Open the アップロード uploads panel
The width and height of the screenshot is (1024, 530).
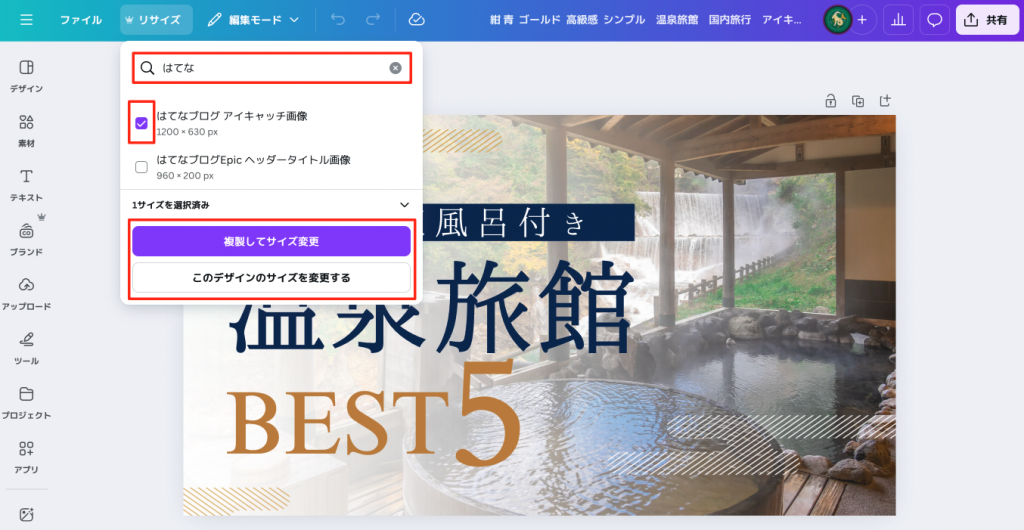(x=26, y=293)
